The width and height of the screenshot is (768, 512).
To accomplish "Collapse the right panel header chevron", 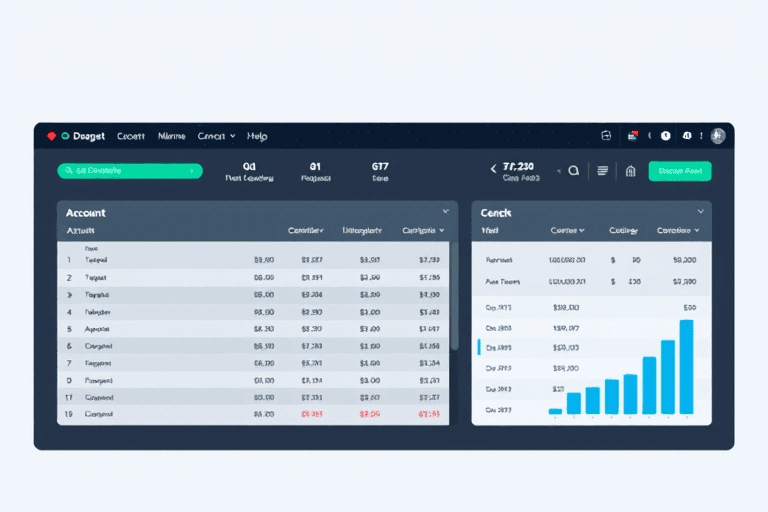I will [699, 212].
